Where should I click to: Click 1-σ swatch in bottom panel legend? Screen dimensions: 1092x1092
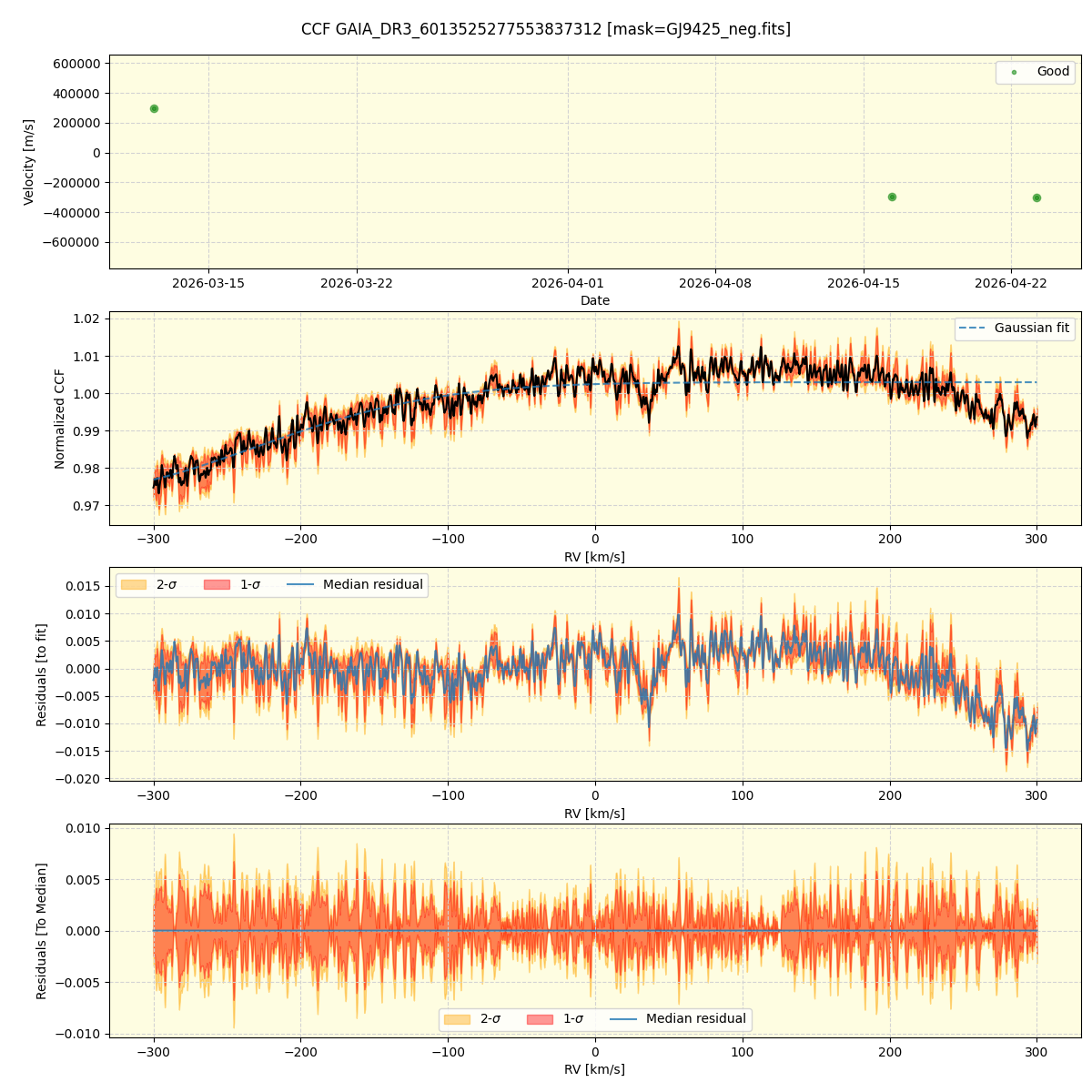540,1019
